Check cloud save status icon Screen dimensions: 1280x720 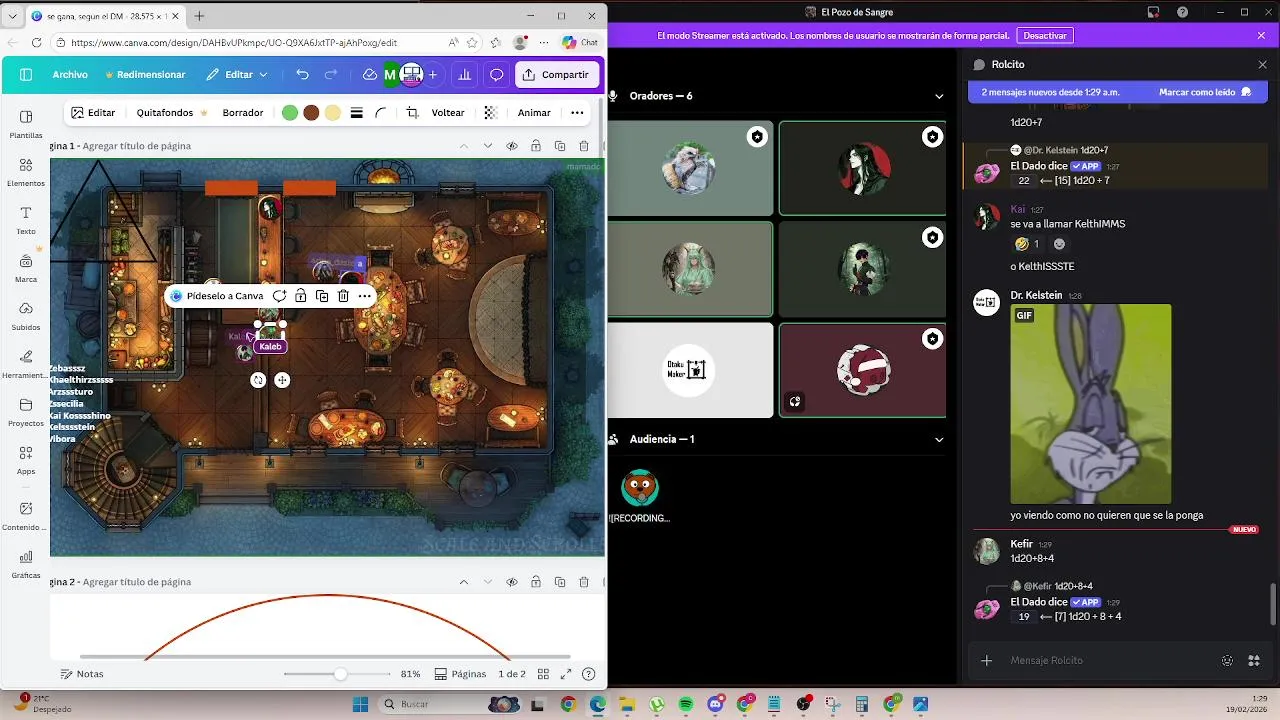tap(369, 75)
